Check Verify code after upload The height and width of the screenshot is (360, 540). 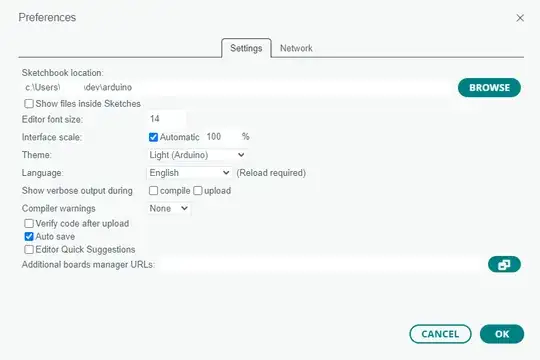click(29, 224)
